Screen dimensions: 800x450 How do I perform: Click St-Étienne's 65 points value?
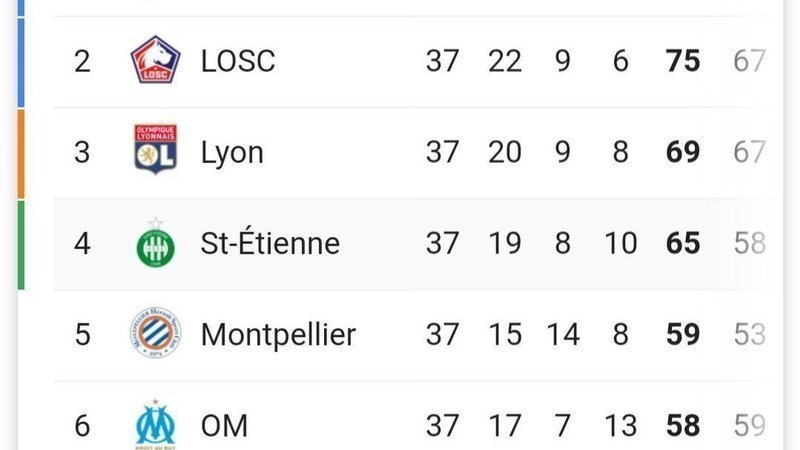(683, 244)
